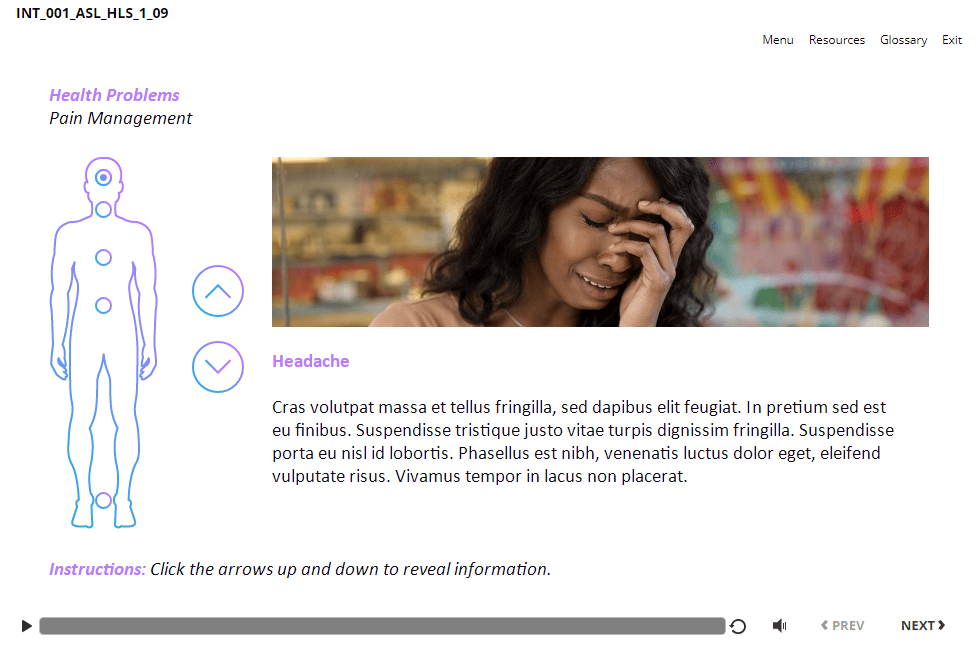Open the Menu panel

coord(778,40)
